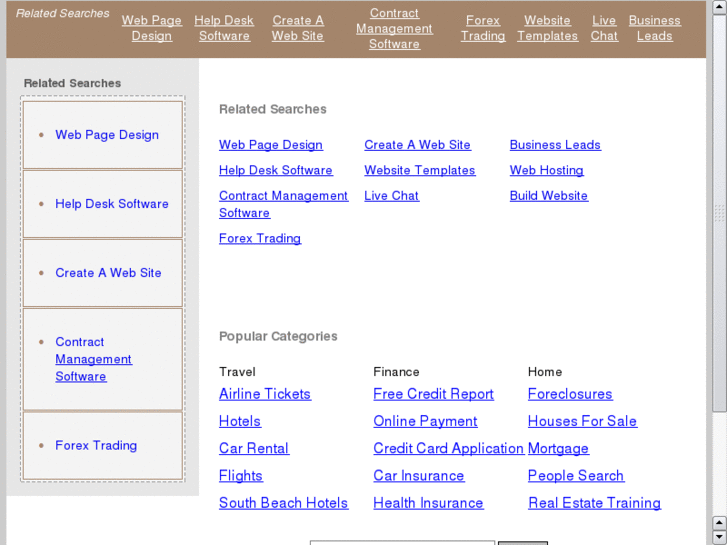Open the Credit Card Application link
727x545 pixels.
tap(449, 449)
